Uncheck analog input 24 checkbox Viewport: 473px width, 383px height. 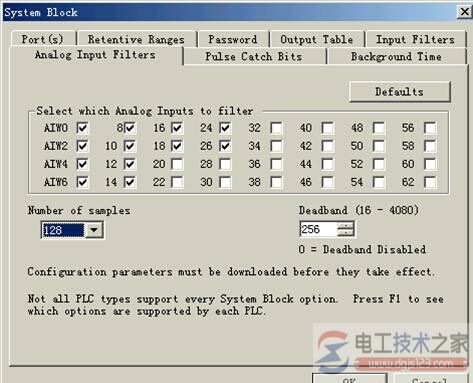tap(226, 128)
